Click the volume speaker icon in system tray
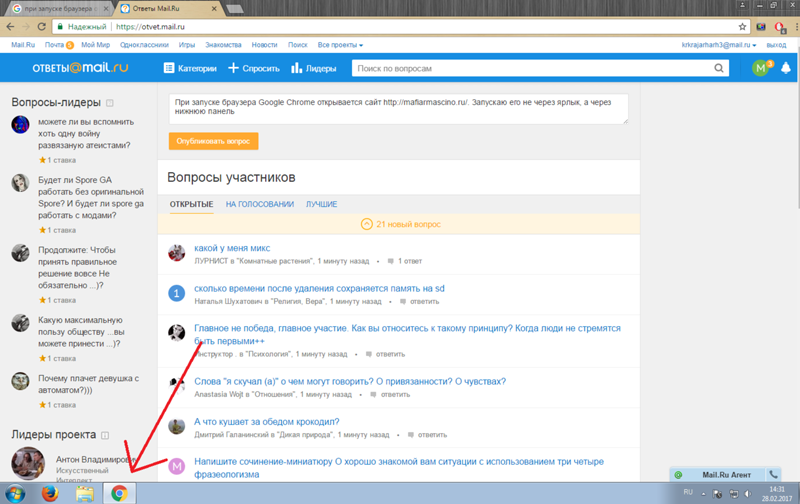 coord(748,493)
